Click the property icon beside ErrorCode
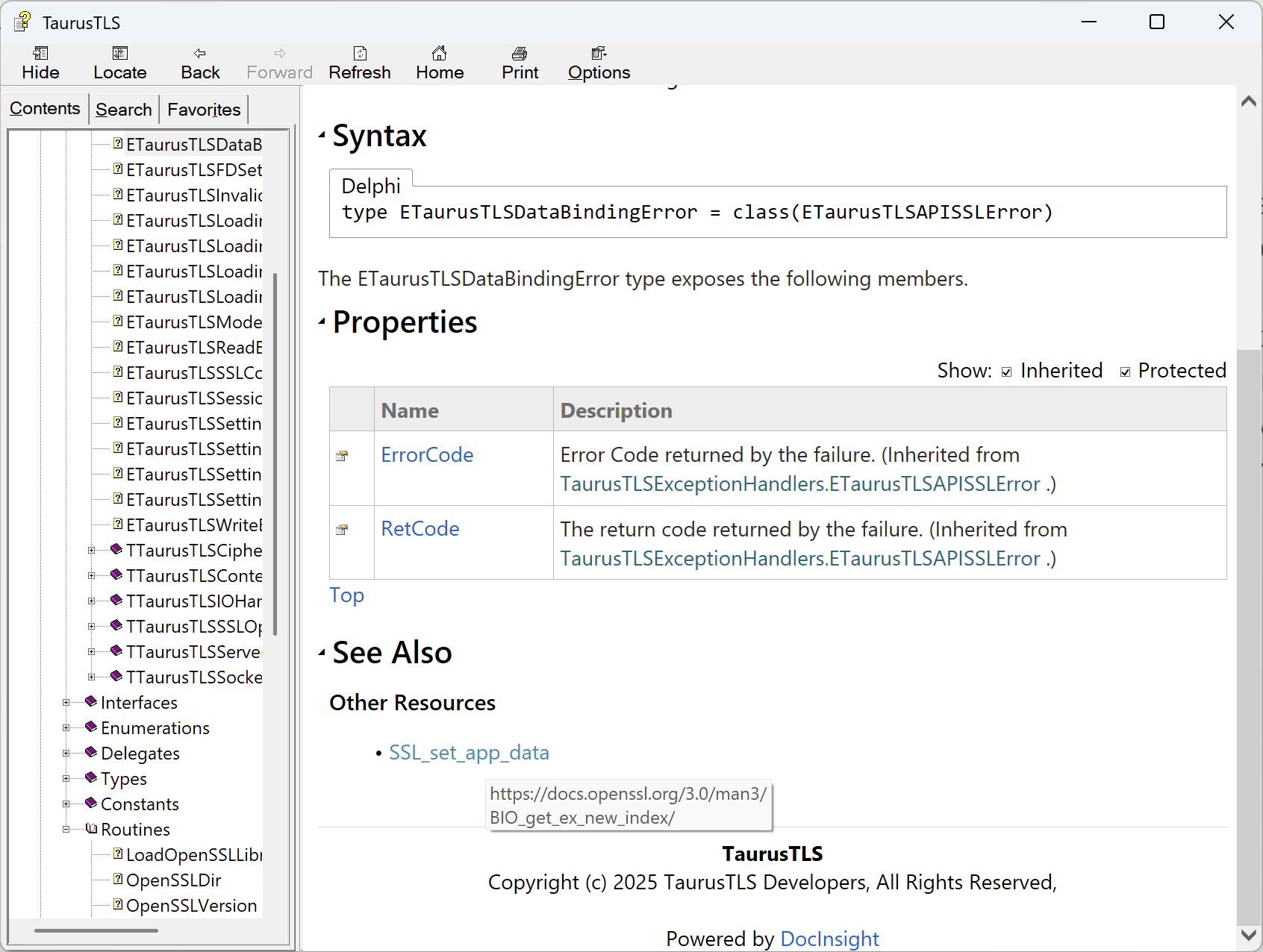 coord(342,456)
